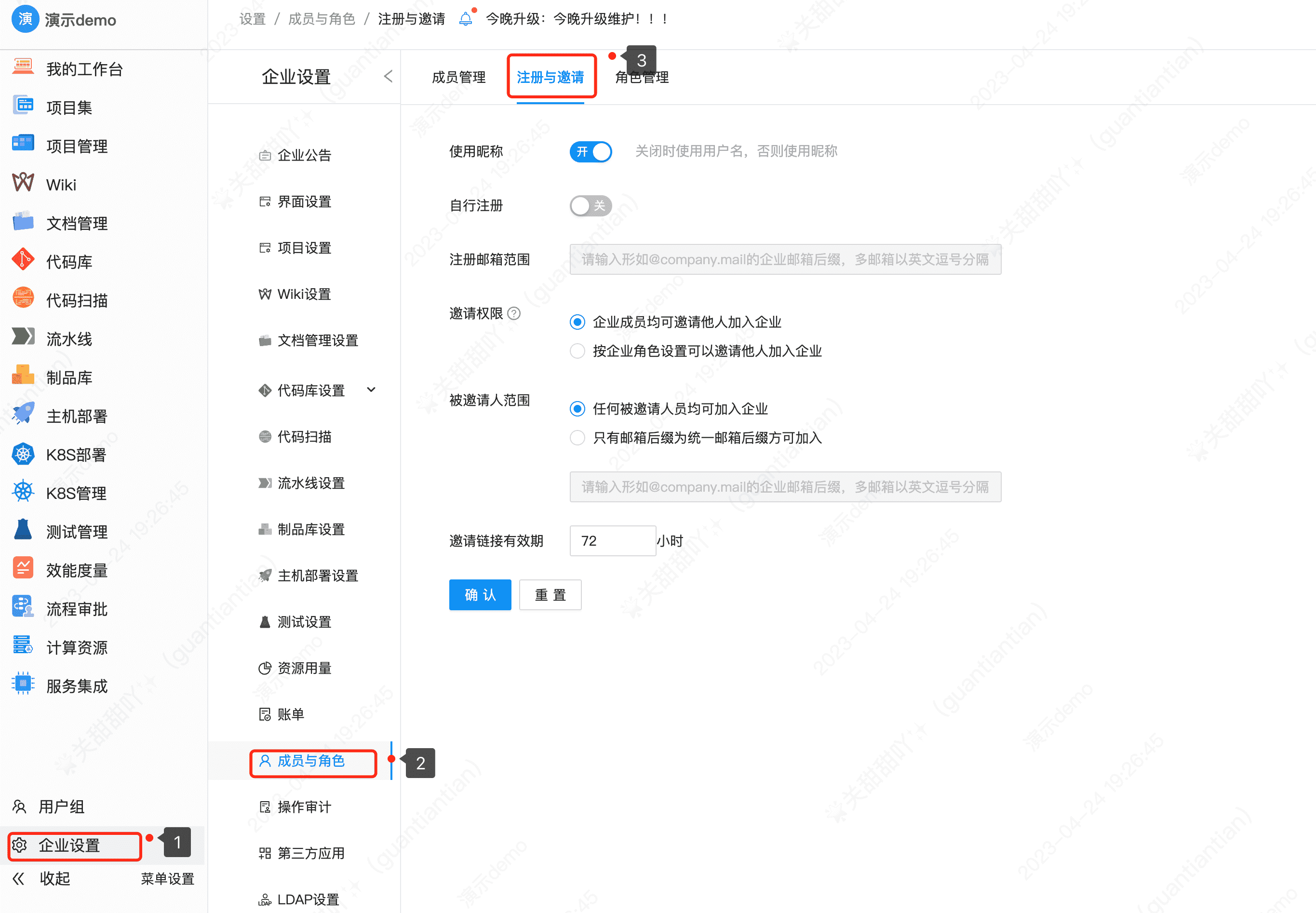Click the 确认 button to confirm
The width and height of the screenshot is (1316, 913).
(x=480, y=595)
